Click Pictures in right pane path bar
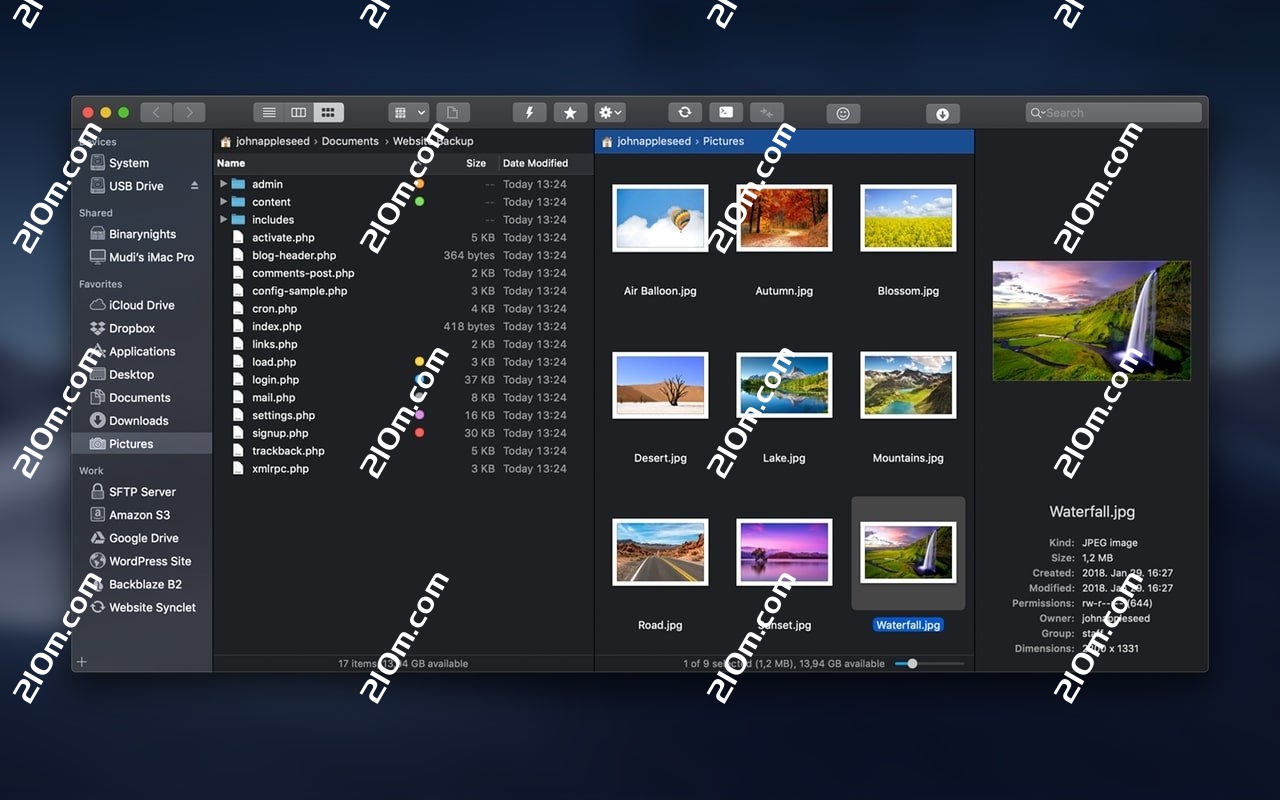The image size is (1280, 800). (723, 141)
